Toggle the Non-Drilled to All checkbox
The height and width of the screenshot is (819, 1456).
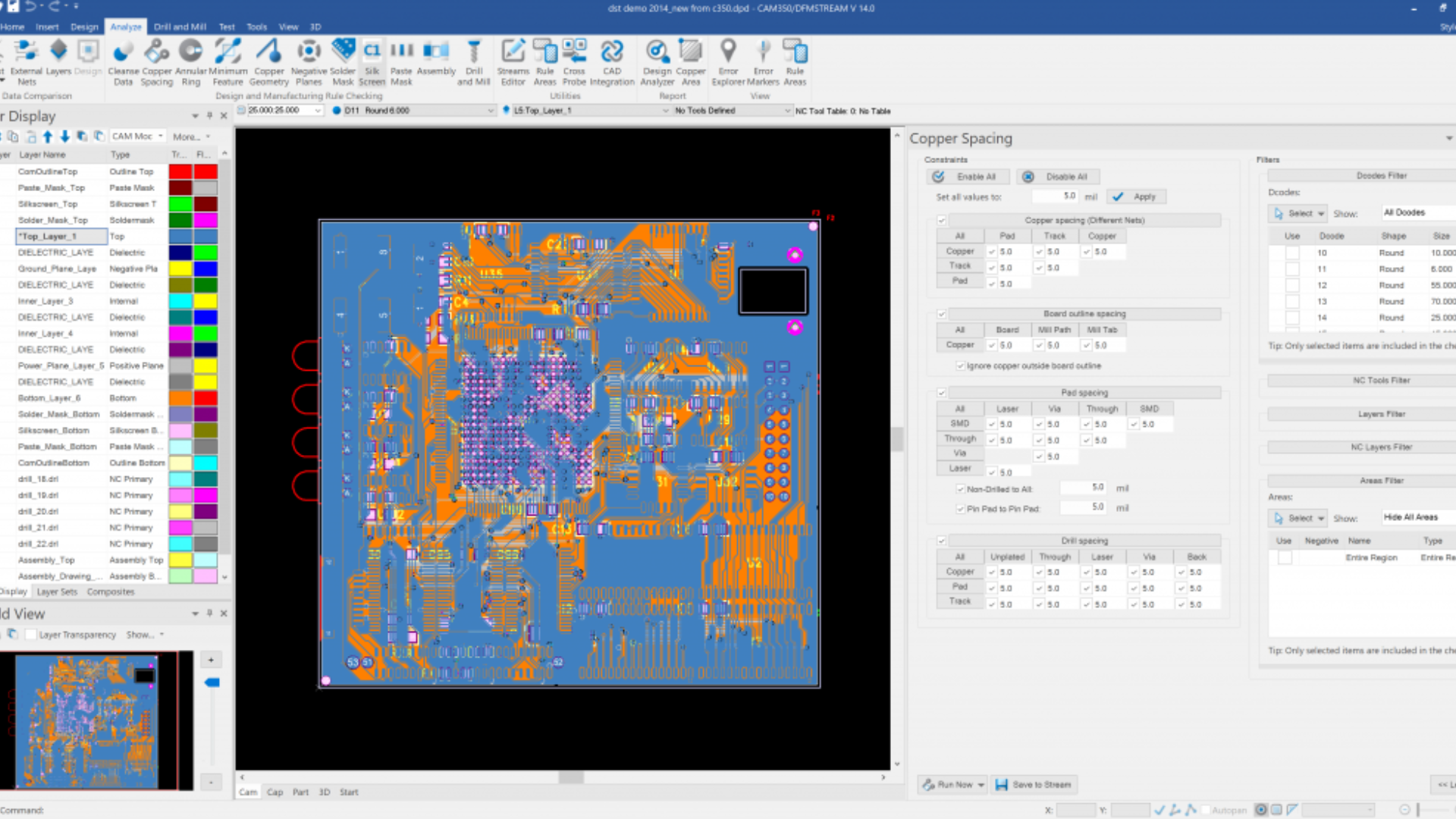pos(961,489)
